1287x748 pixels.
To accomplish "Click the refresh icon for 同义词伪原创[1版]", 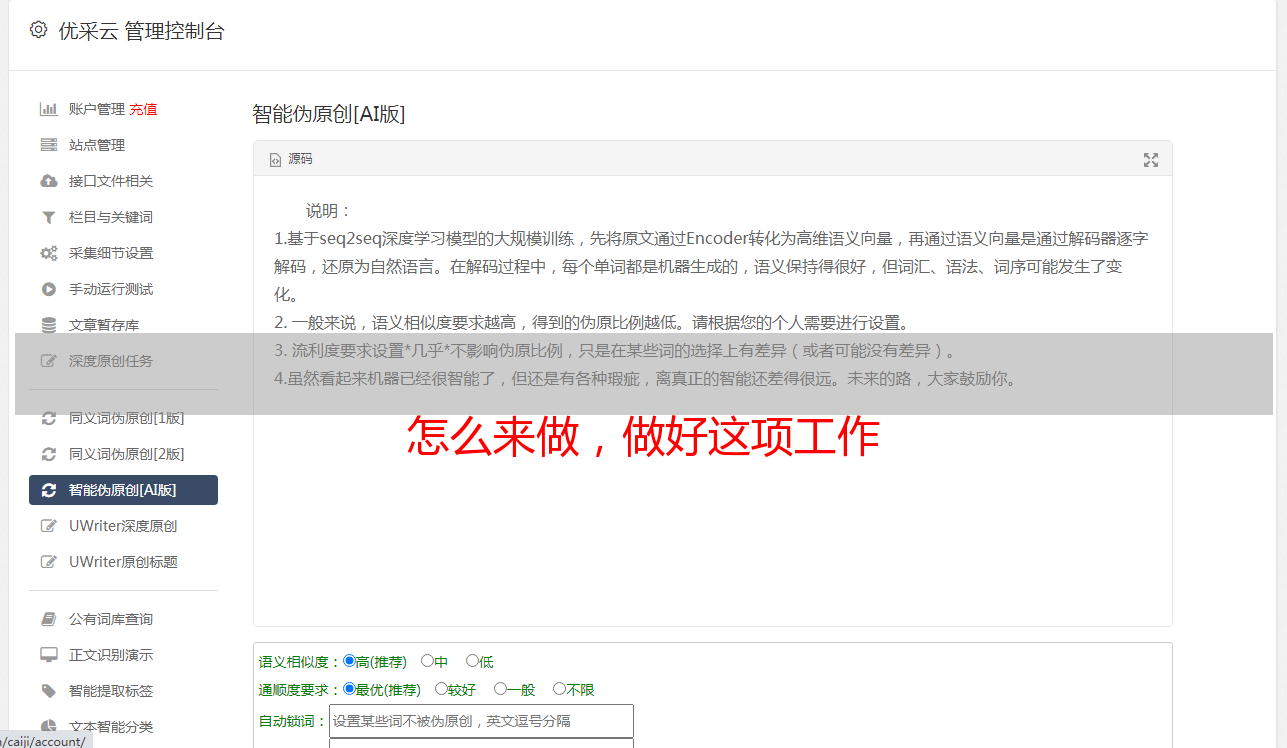I will click(48, 418).
